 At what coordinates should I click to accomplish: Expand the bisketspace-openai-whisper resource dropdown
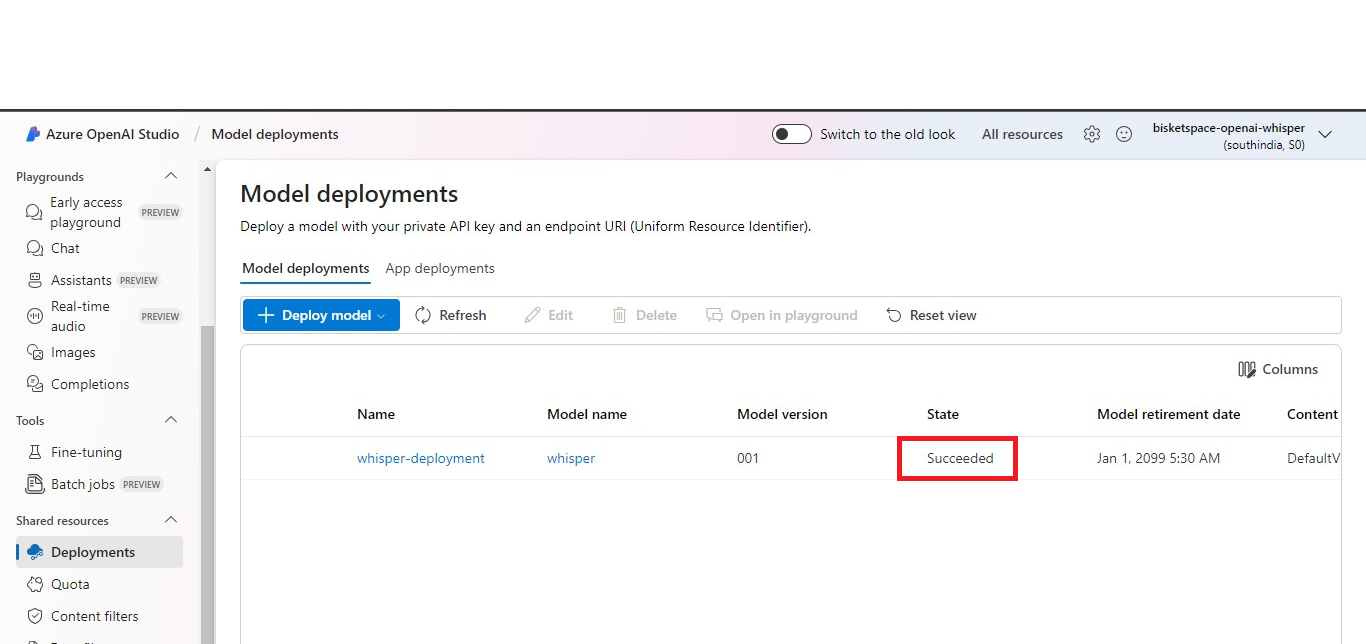pyautogui.click(x=1325, y=134)
